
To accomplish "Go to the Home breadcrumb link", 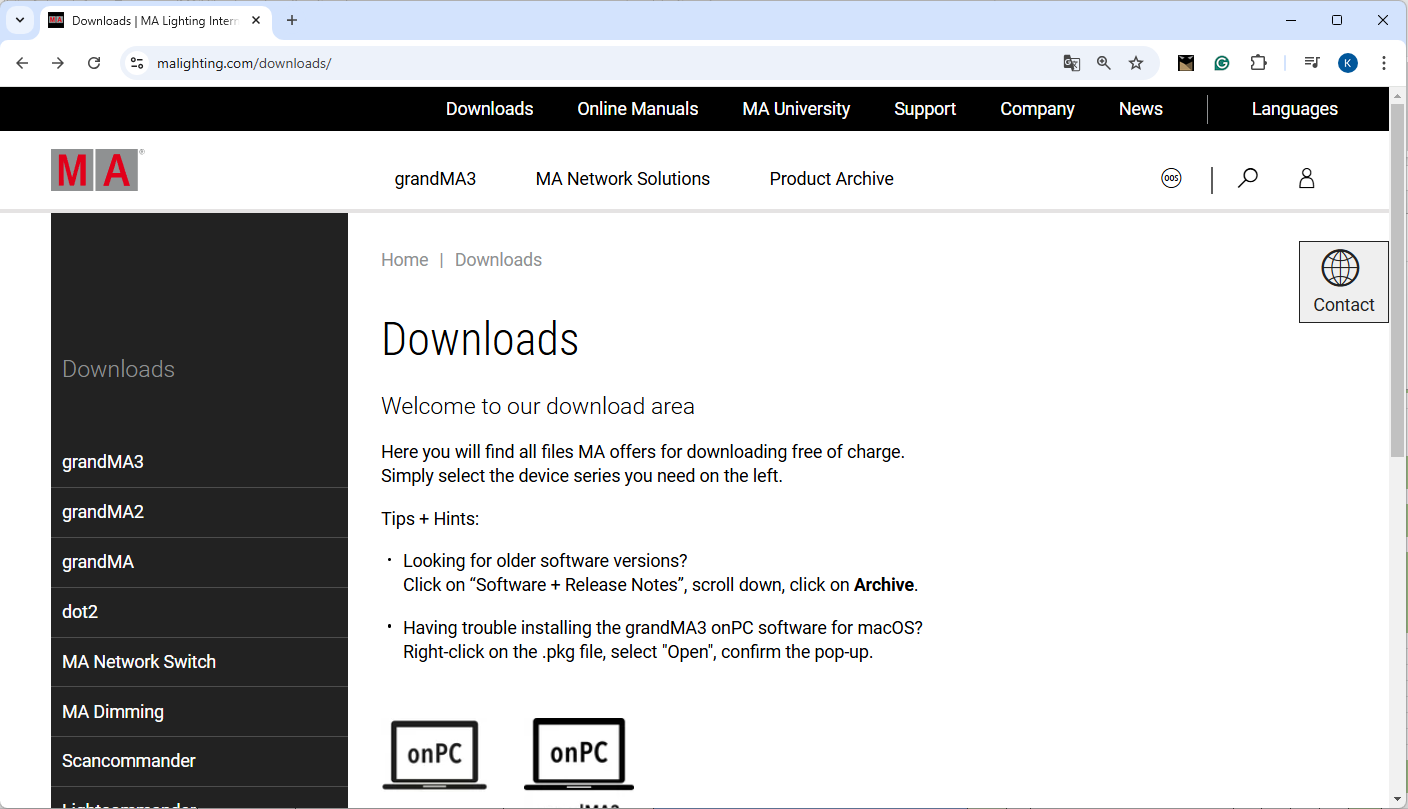I will tap(404, 260).
